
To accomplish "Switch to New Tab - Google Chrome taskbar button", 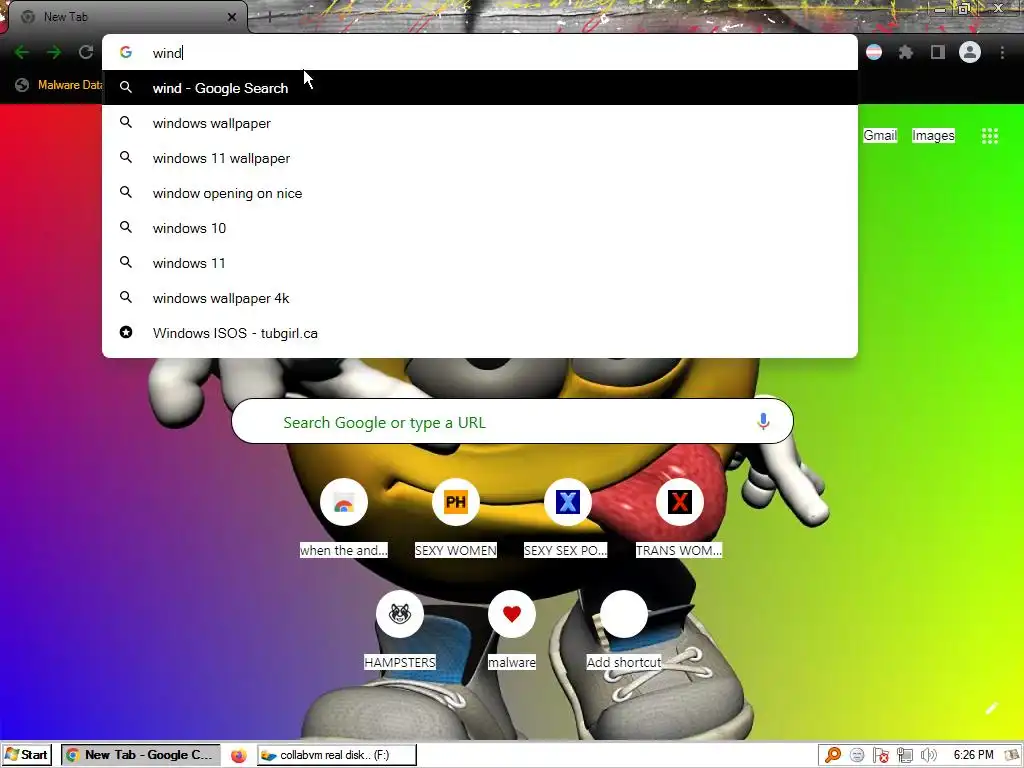I will (x=141, y=755).
